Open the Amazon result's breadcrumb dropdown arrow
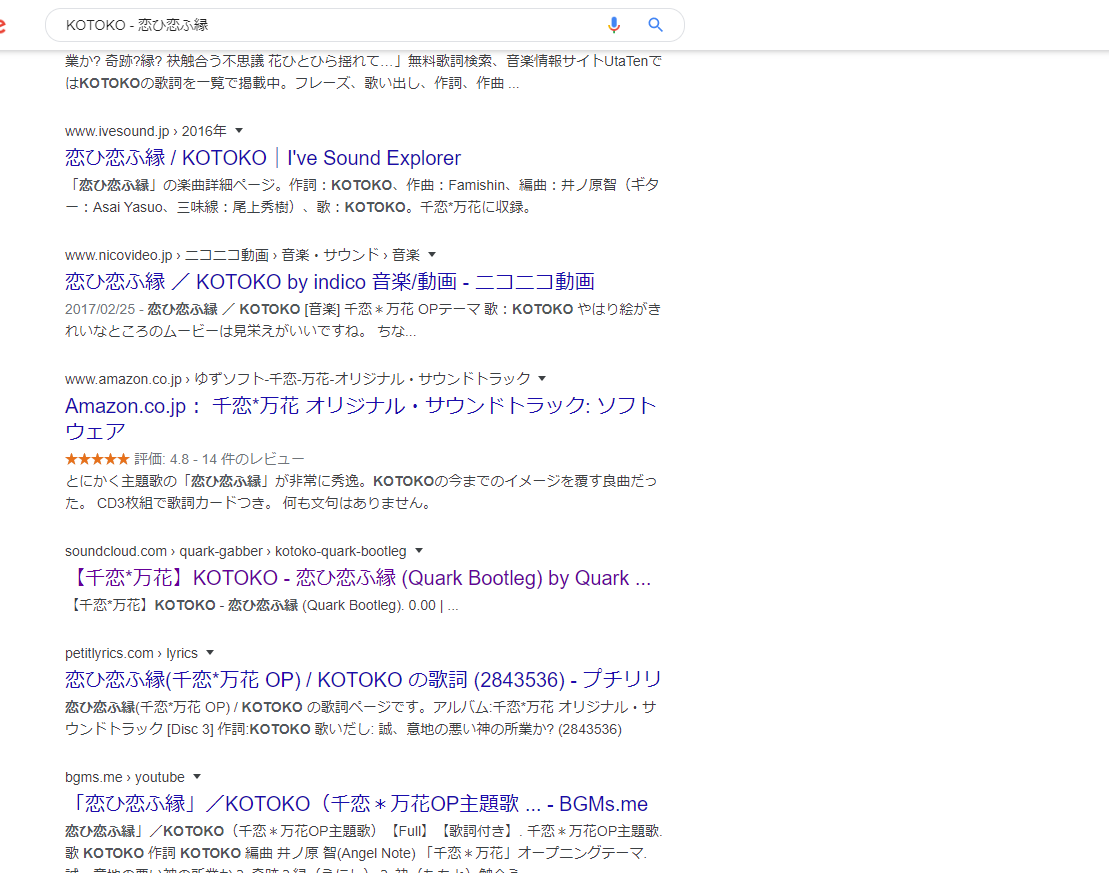 pyautogui.click(x=541, y=378)
